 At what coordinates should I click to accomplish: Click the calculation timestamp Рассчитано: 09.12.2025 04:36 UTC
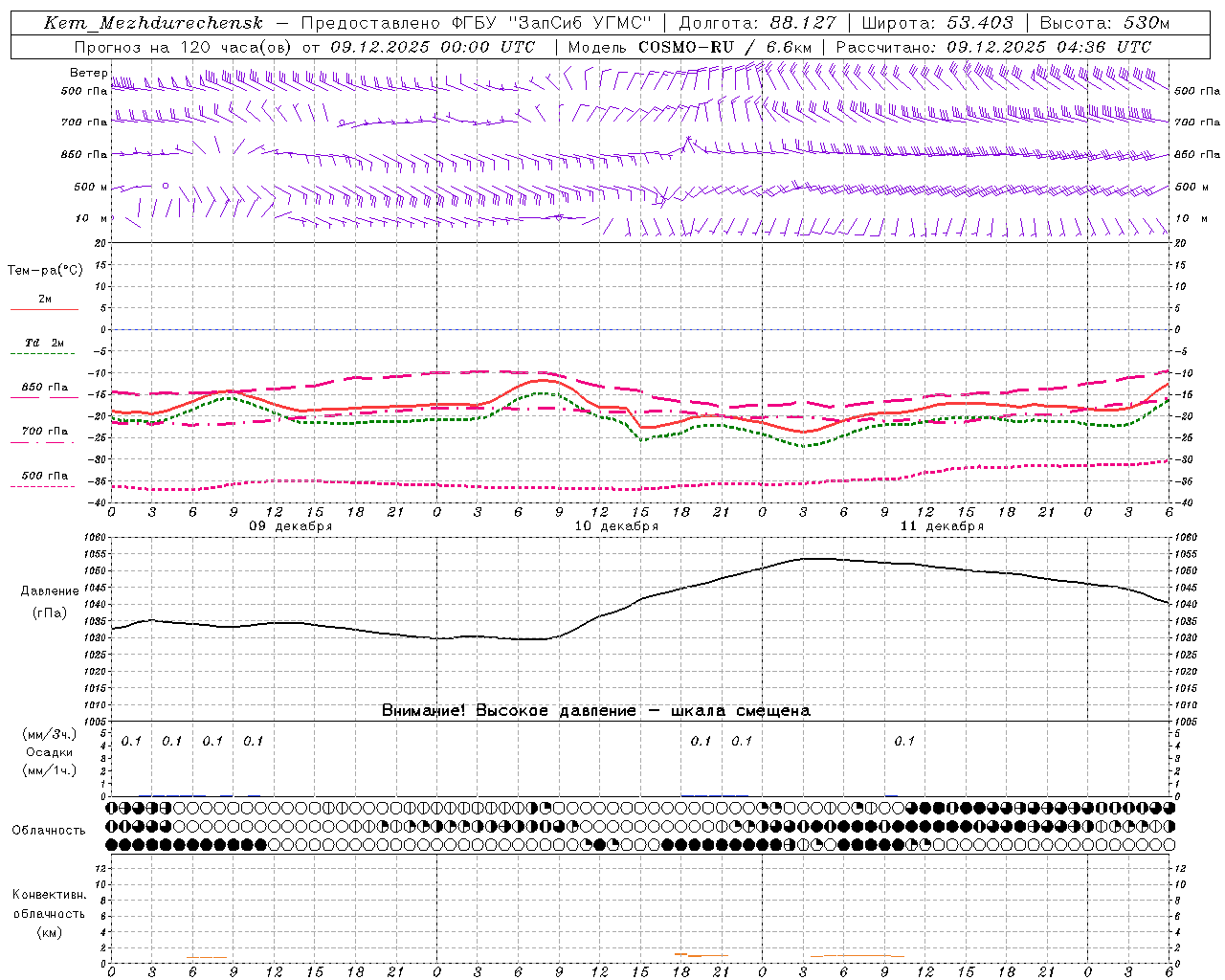[993, 47]
